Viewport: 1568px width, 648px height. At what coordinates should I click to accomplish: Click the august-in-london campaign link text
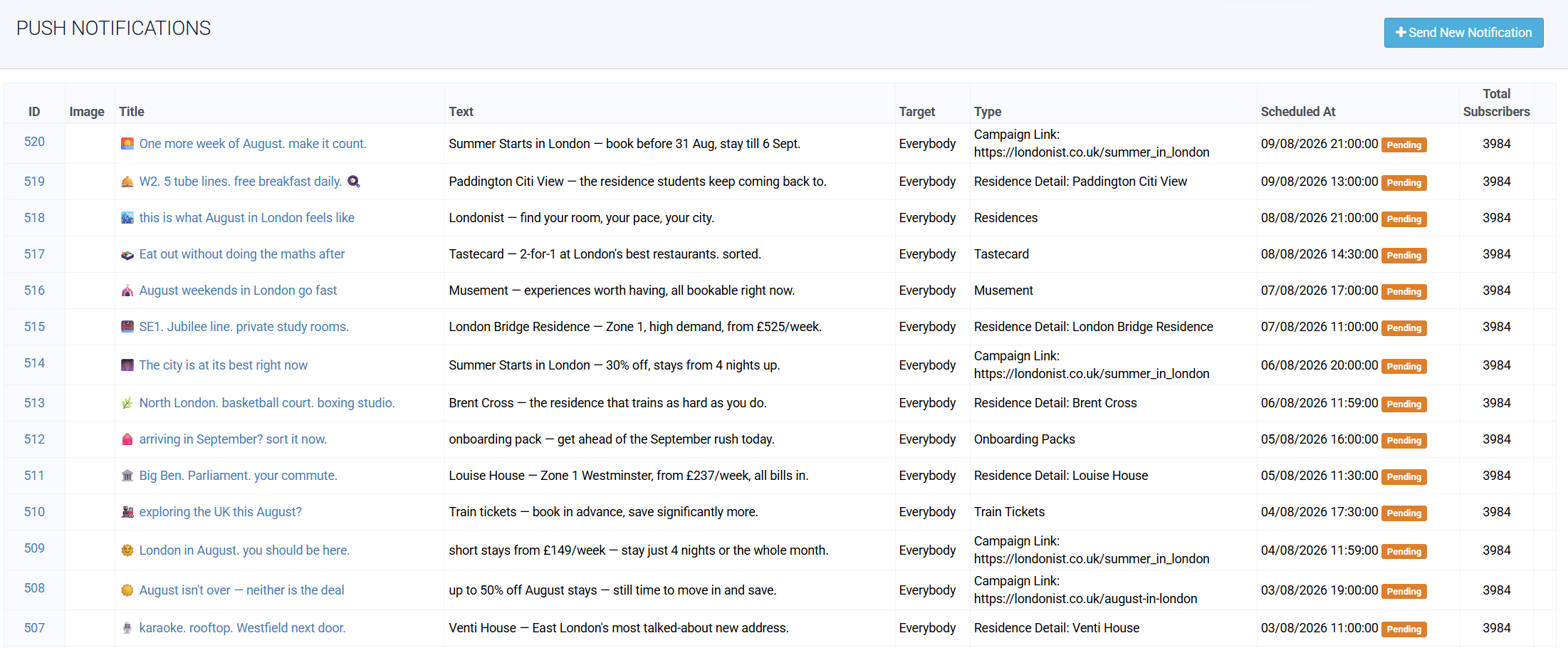click(1085, 599)
